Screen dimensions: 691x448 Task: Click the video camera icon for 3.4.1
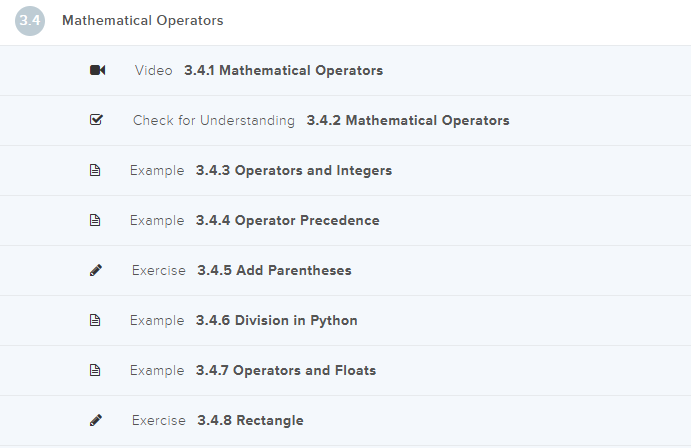coord(97,71)
